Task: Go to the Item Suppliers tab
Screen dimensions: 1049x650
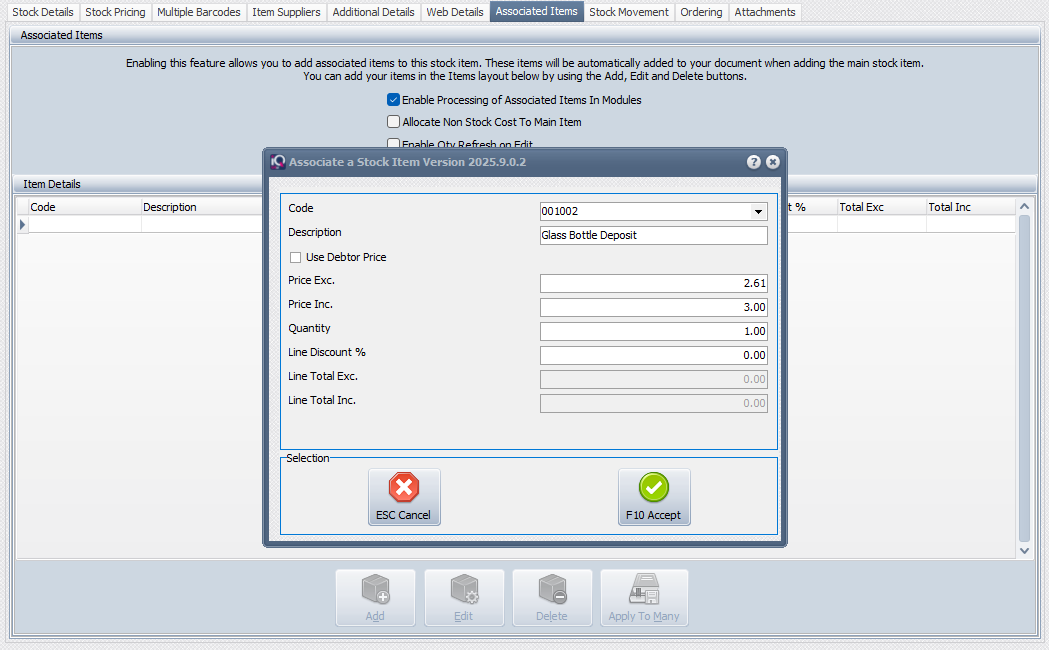Action: click(x=286, y=12)
